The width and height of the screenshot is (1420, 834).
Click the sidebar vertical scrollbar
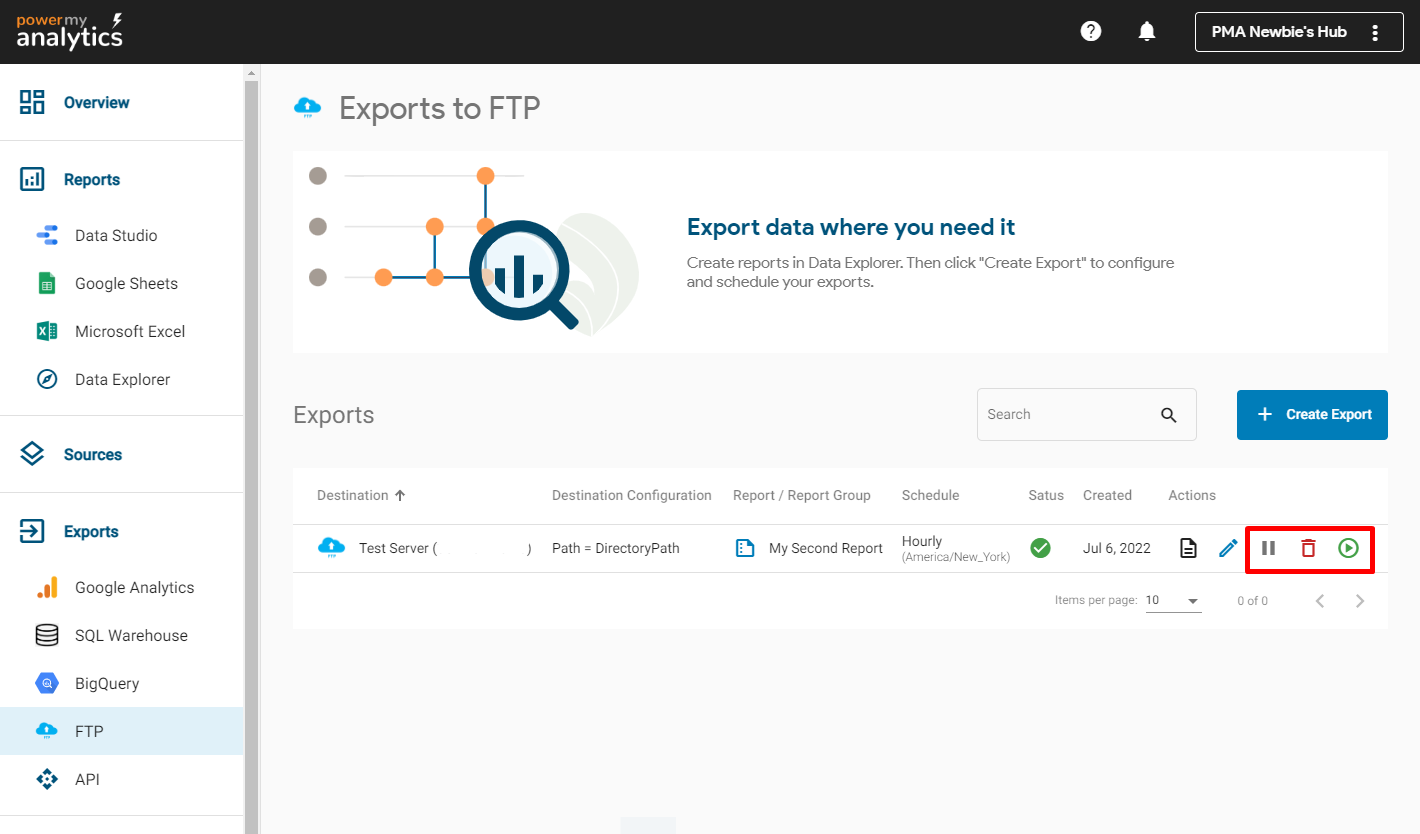tap(252, 400)
